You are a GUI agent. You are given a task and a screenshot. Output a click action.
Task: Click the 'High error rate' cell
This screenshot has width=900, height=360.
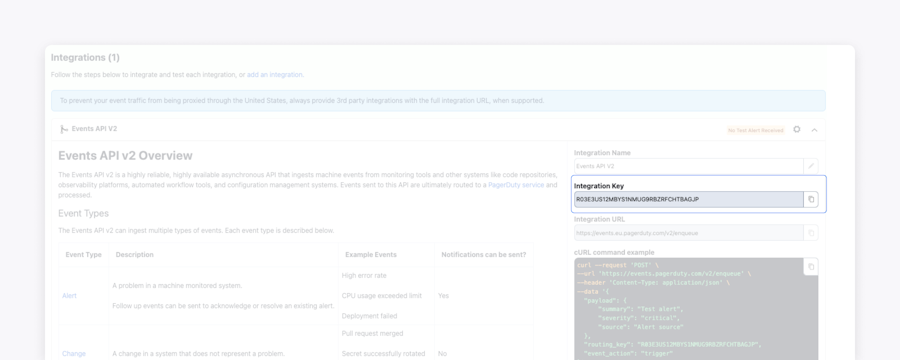pos(364,276)
